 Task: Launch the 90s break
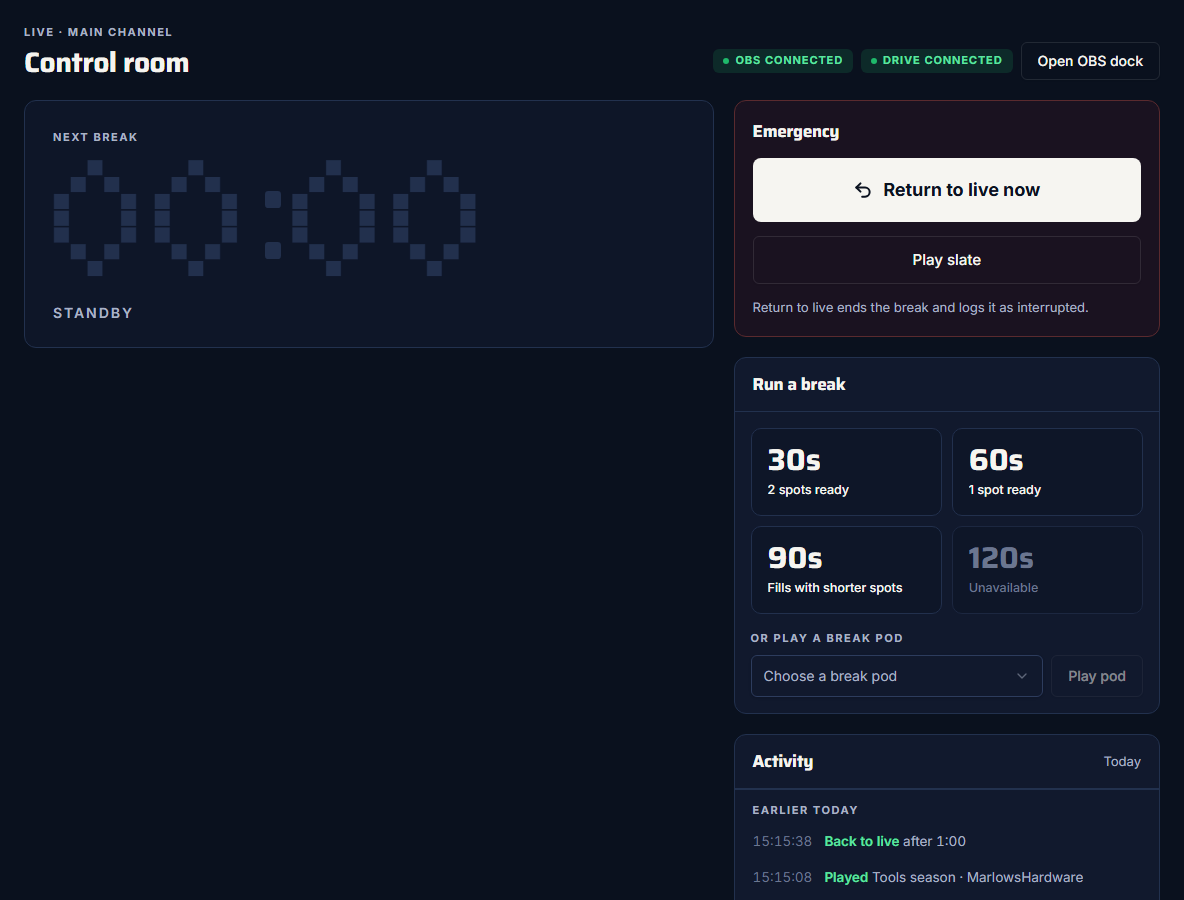point(846,570)
